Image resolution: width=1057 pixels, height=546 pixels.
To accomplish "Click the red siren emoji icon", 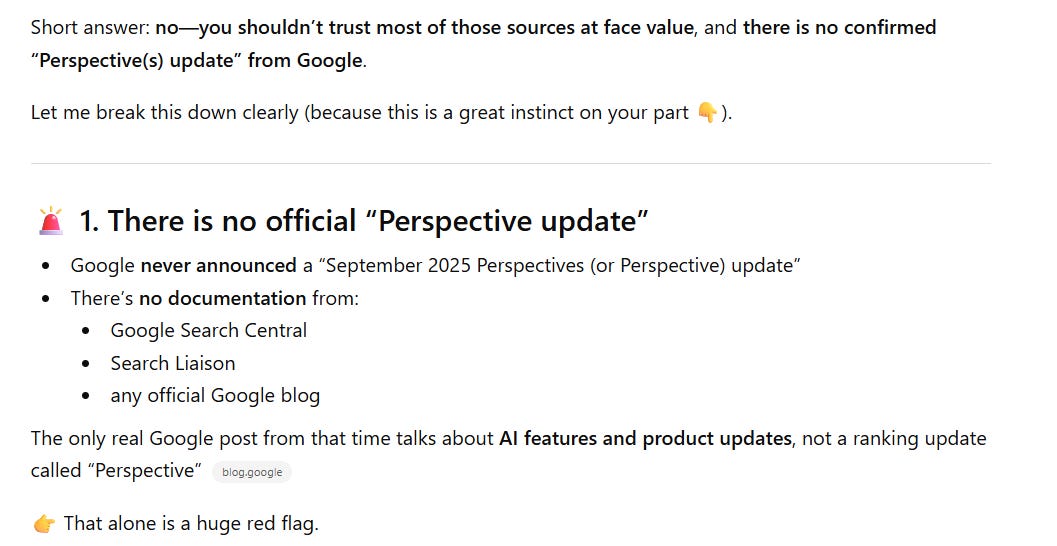I will [x=51, y=221].
